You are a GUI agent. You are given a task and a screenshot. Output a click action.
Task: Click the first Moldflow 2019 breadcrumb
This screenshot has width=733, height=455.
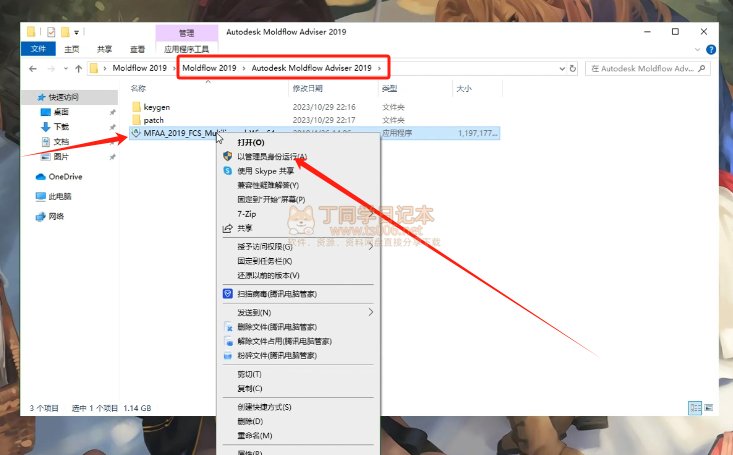139,68
